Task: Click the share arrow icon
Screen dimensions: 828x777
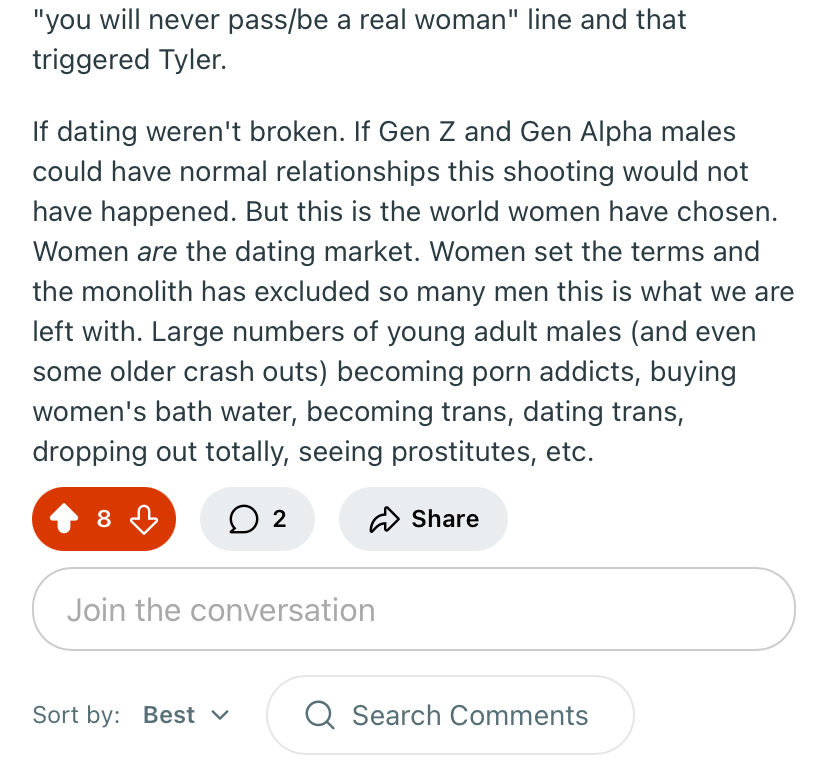Action: pyautogui.click(x=384, y=519)
